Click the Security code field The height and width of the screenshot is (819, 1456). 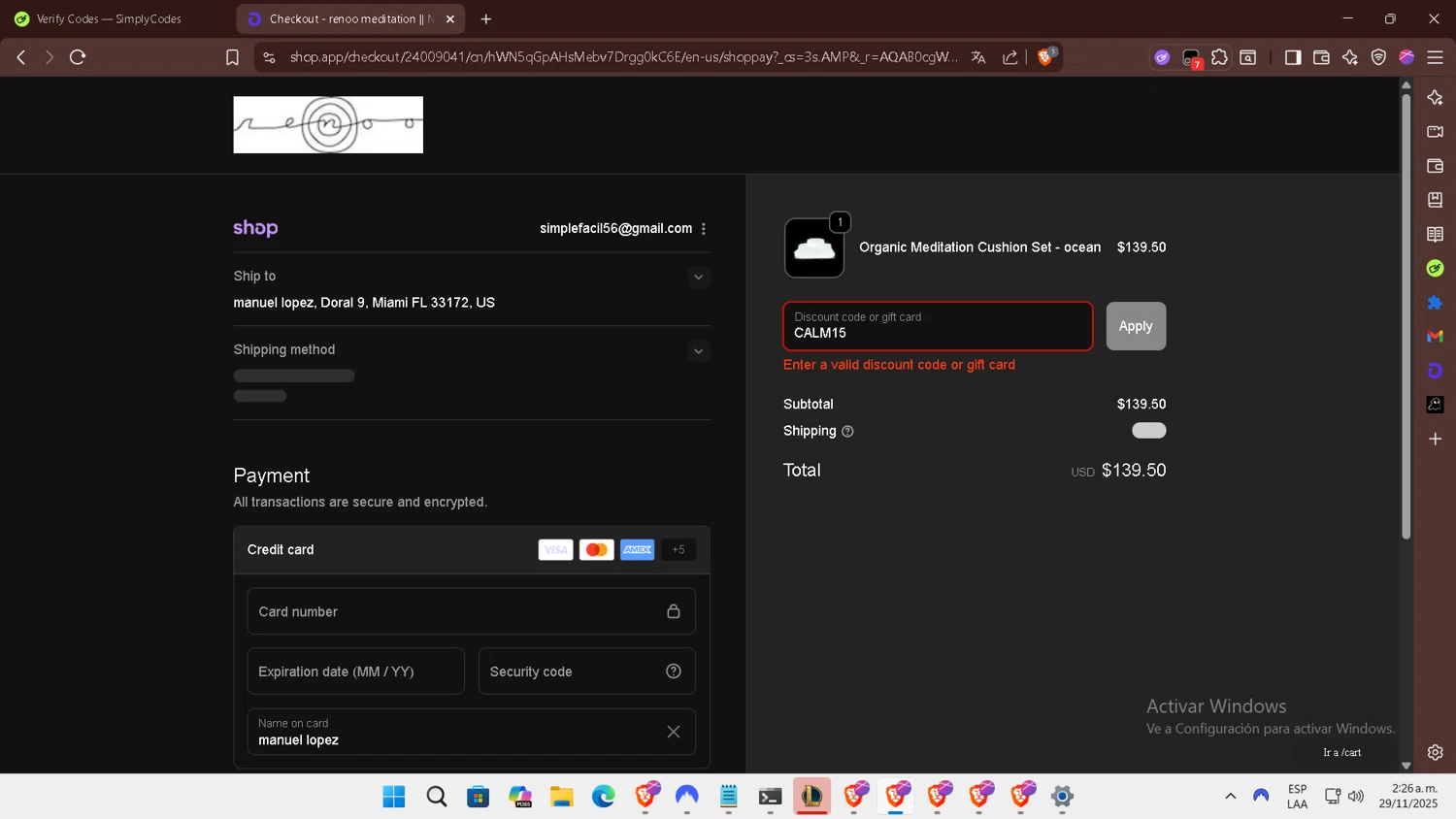tap(586, 672)
